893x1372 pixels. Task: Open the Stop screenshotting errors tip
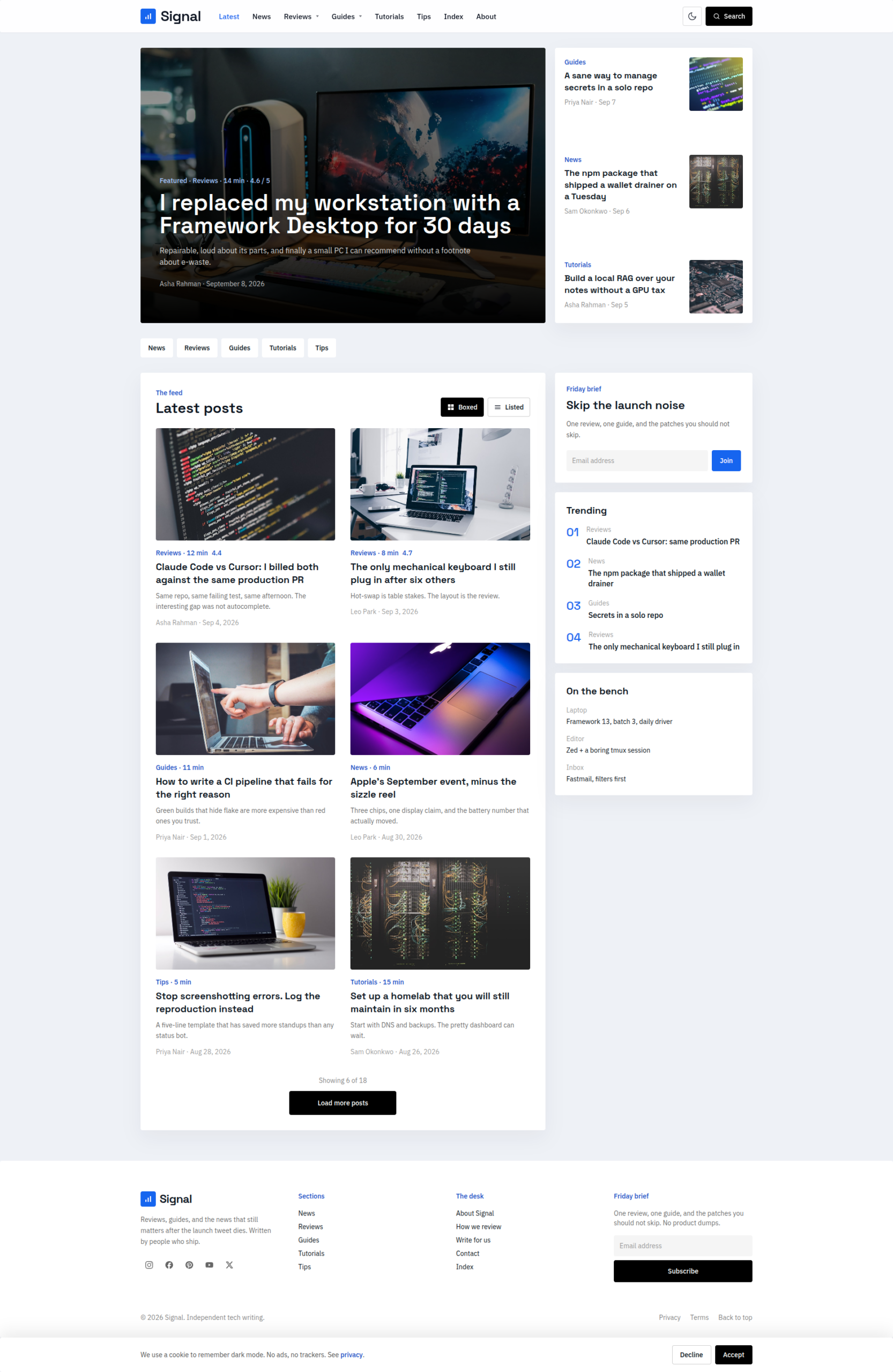(237, 1003)
